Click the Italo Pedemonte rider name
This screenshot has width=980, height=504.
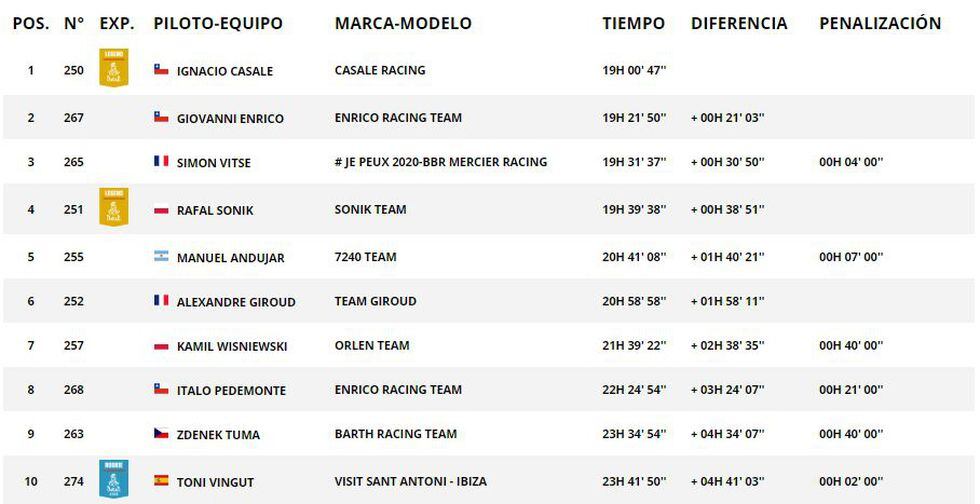point(231,390)
